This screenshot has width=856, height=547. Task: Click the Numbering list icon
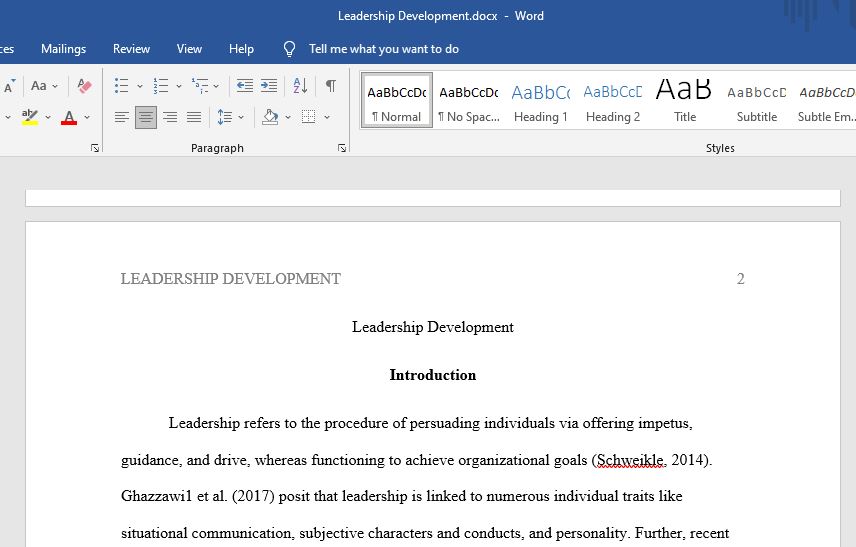coord(160,86)
